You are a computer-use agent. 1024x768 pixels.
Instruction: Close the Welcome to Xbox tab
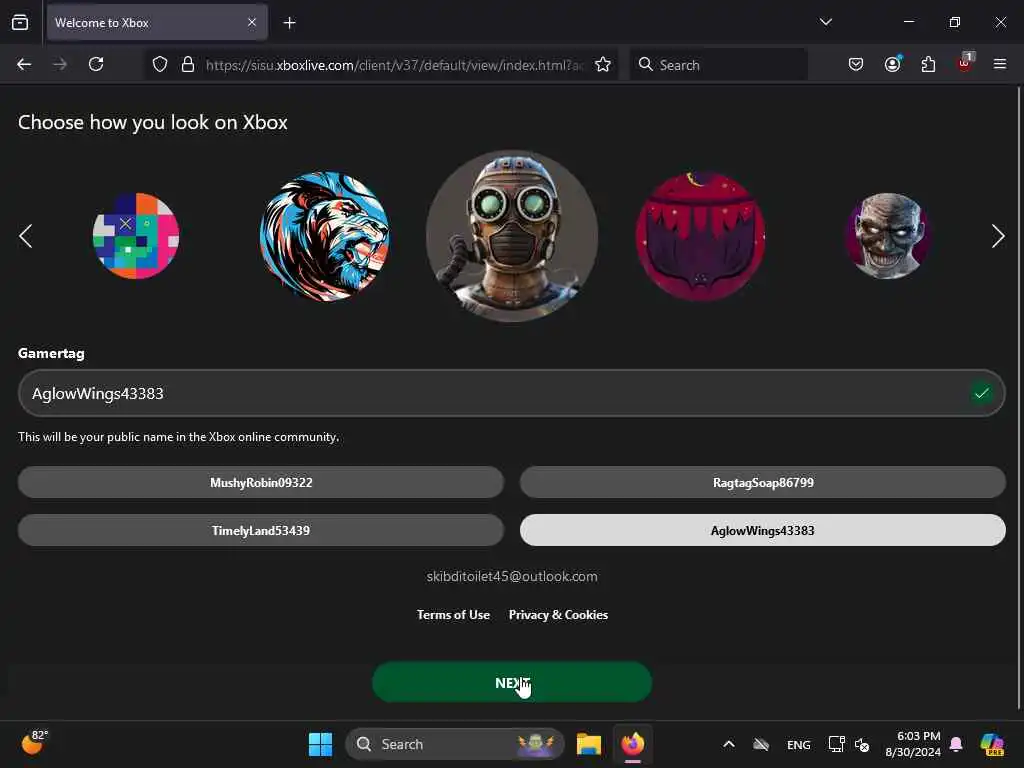click(x=252, y=23)
